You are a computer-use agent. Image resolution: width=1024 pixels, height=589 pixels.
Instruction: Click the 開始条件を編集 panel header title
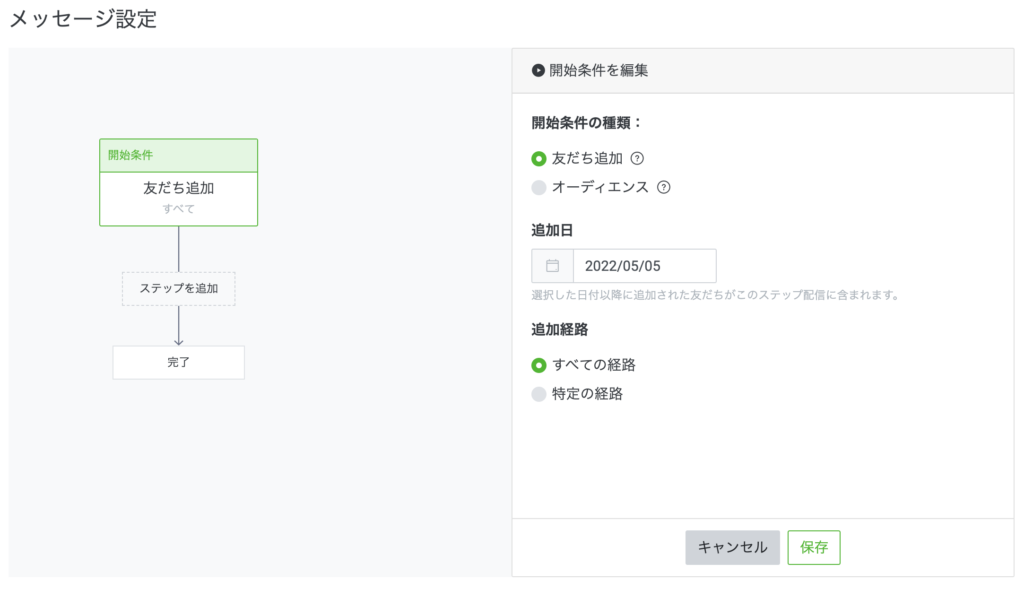coord(598,71)
